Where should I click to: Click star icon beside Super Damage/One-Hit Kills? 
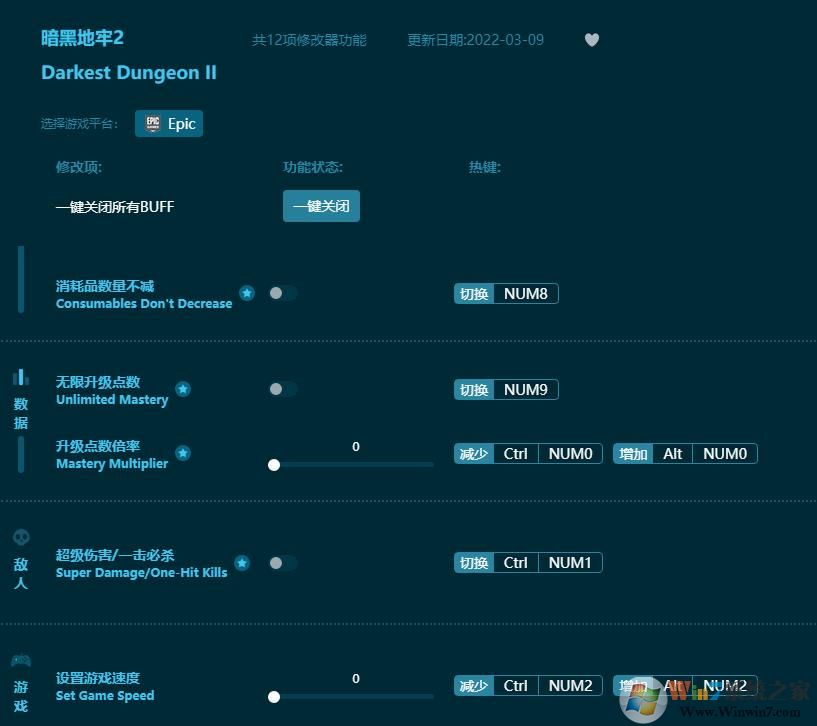[x=242, y=562]
